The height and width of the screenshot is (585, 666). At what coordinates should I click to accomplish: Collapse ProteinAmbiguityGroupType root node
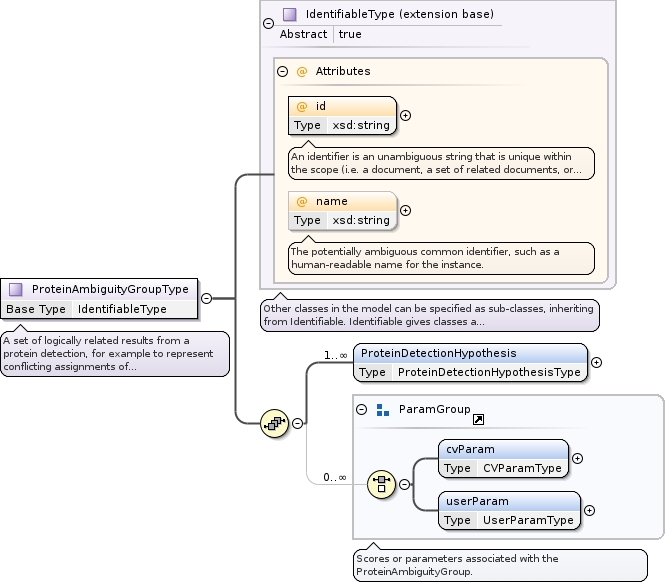[206, 297]
